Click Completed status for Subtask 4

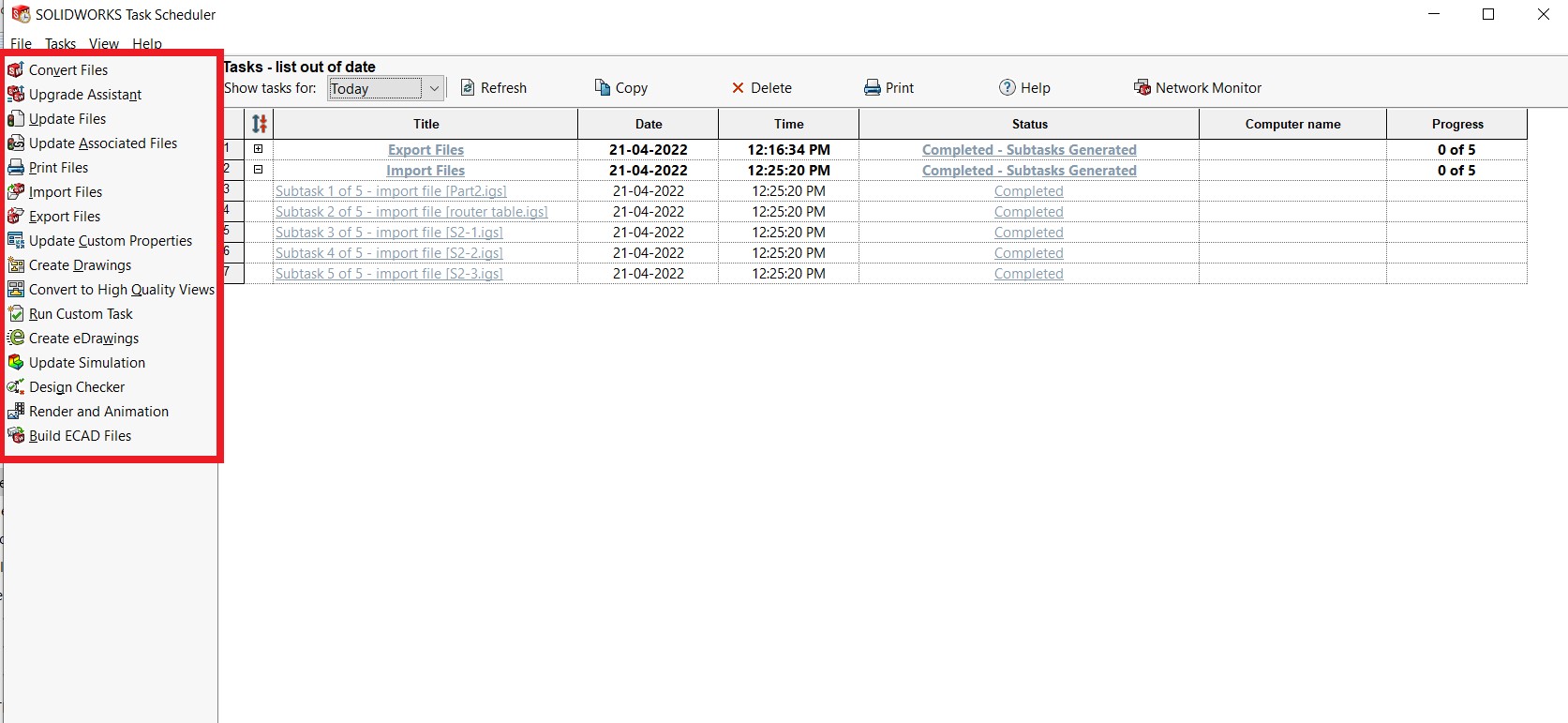pos(1029,253)
